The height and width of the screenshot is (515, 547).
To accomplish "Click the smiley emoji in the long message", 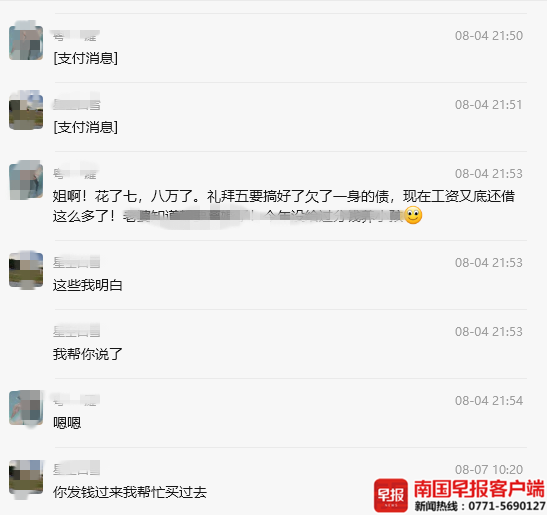I will [x=413, y=216].
